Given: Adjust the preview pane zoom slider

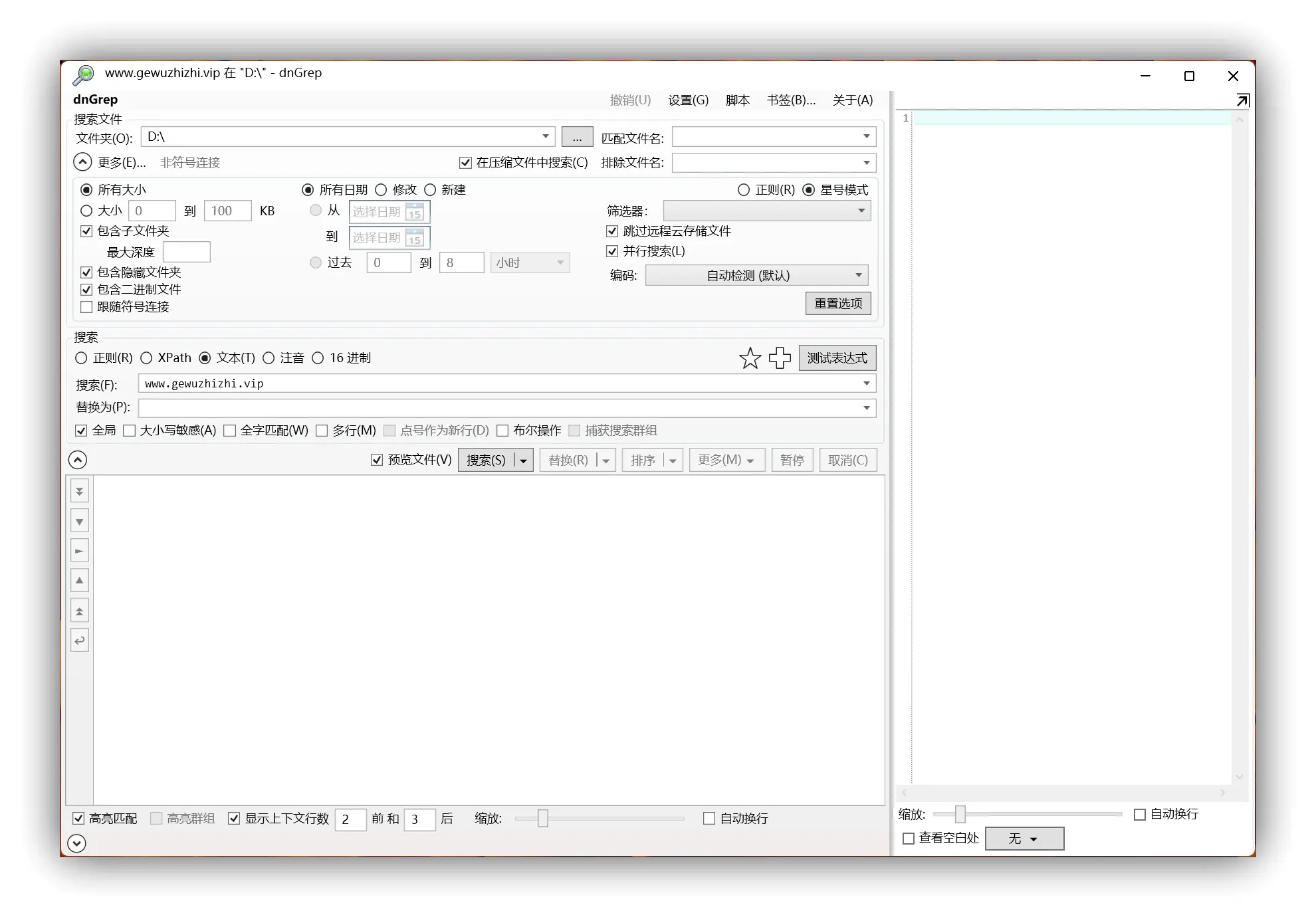Looking at the screenshot, I should 960,814.
